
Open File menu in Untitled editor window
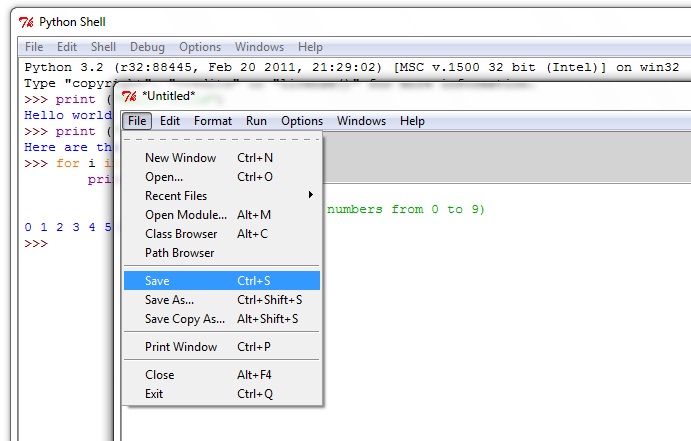(137, 121)
